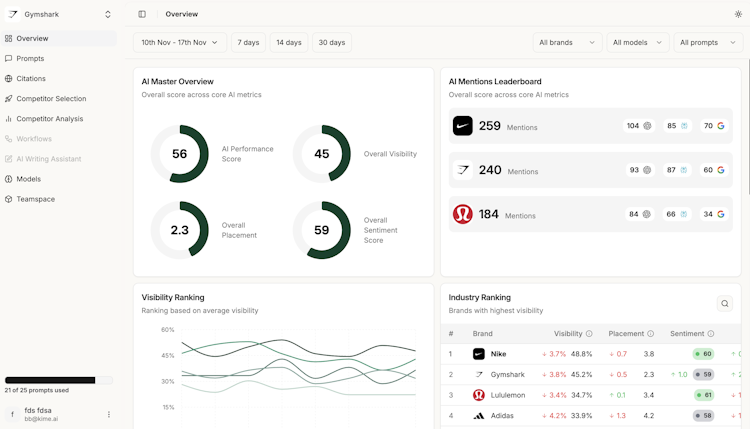Image resolution: width=750 pixels, height=429 pixels.
Task: Click the Sentiment column info icon
Action: (x=711, y=334)
